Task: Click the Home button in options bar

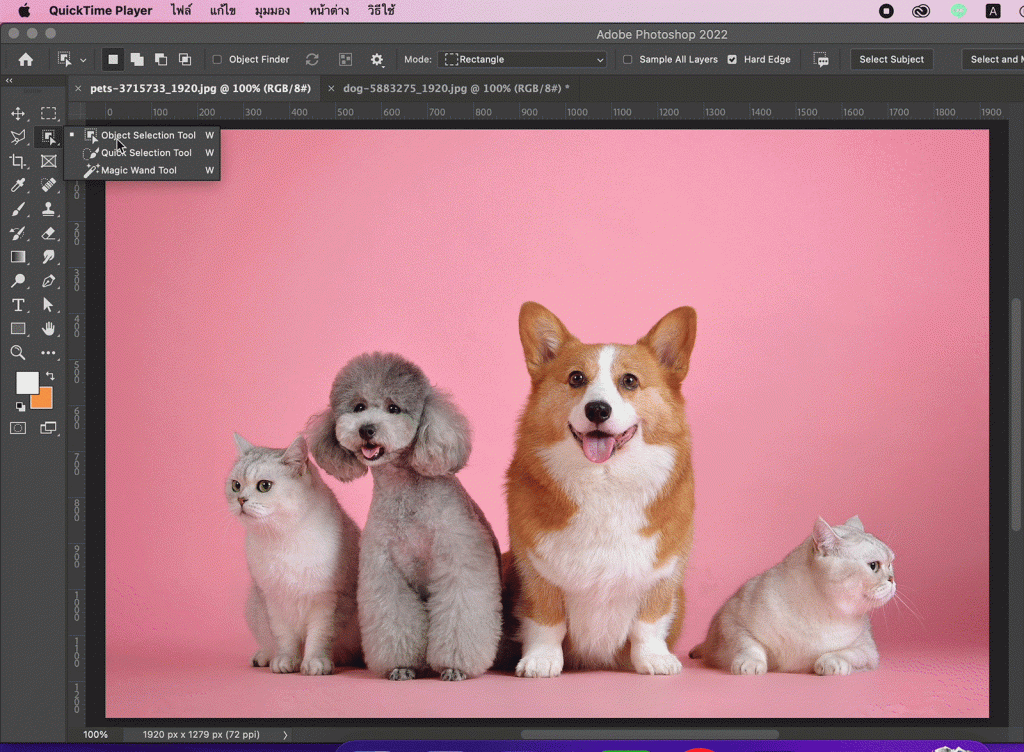Action: coord(26,60)
